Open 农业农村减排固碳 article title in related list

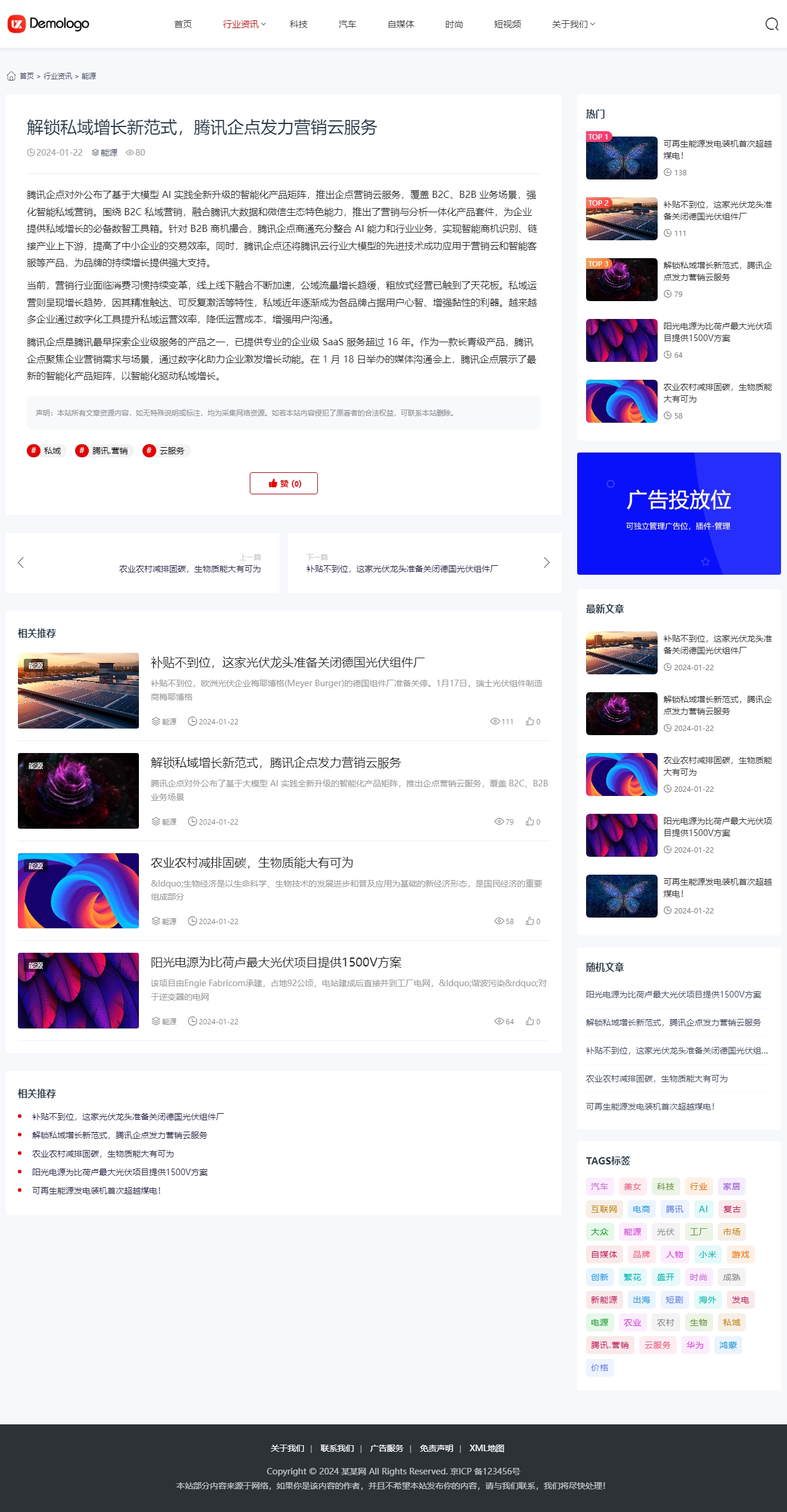pos(252,862)
